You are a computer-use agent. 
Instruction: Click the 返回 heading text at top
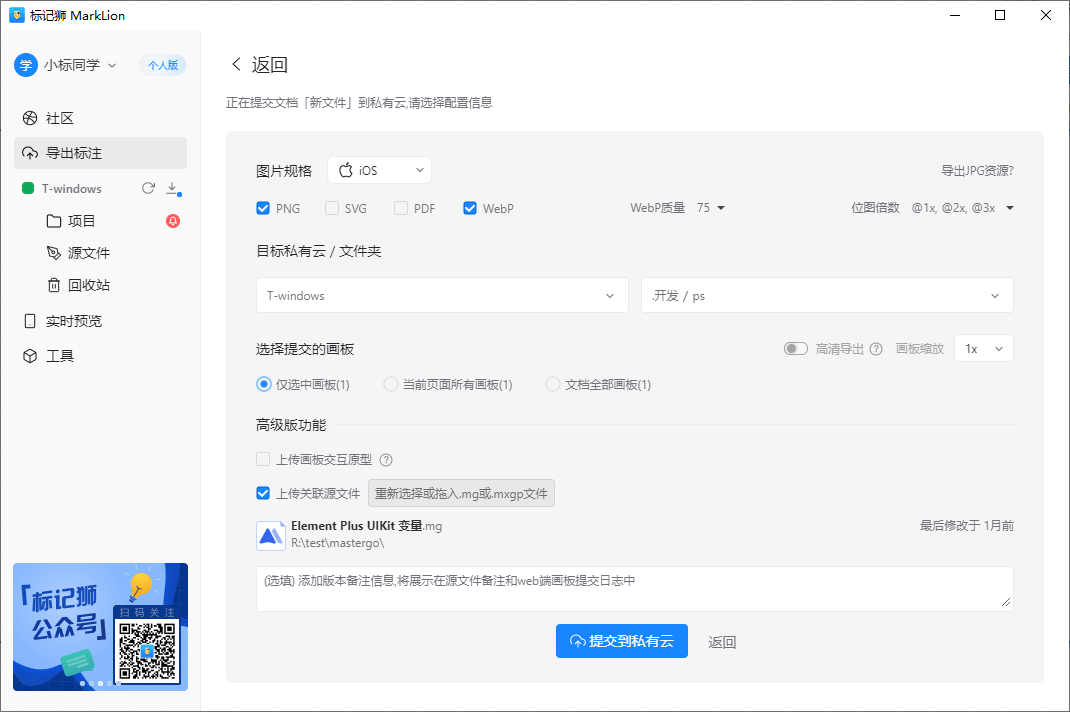tap(270, 65)
